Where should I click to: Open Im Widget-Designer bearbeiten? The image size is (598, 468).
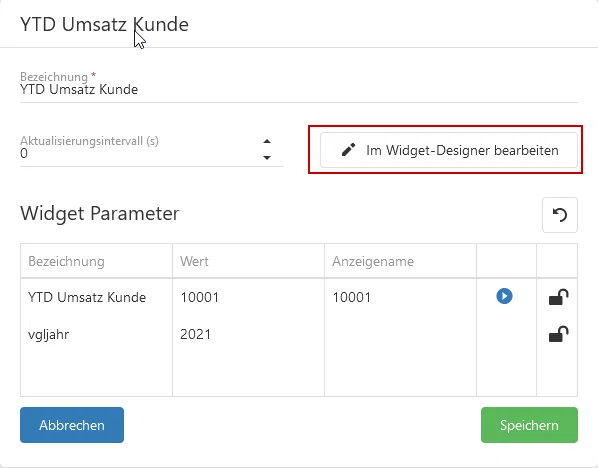click(x=449, y=150)
